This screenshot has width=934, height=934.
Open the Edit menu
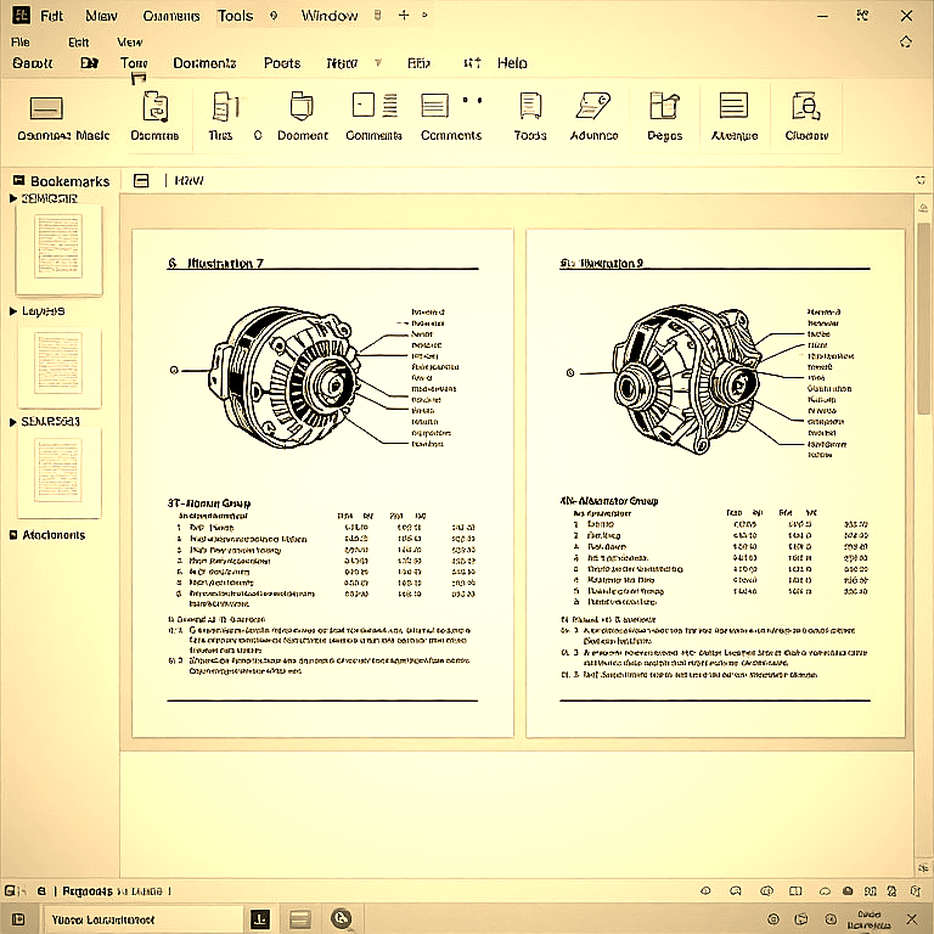(x=78, y=42)
